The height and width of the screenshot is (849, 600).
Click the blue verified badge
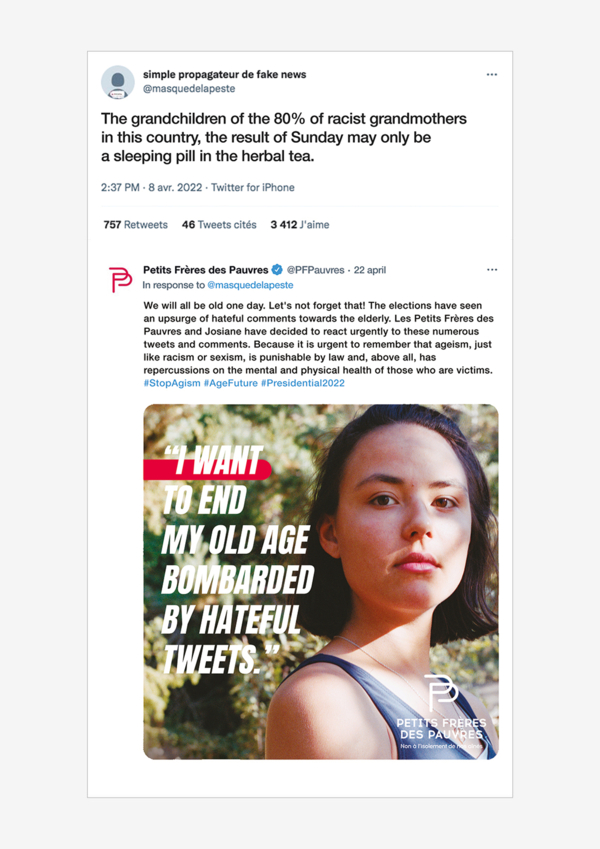point(277,270)
